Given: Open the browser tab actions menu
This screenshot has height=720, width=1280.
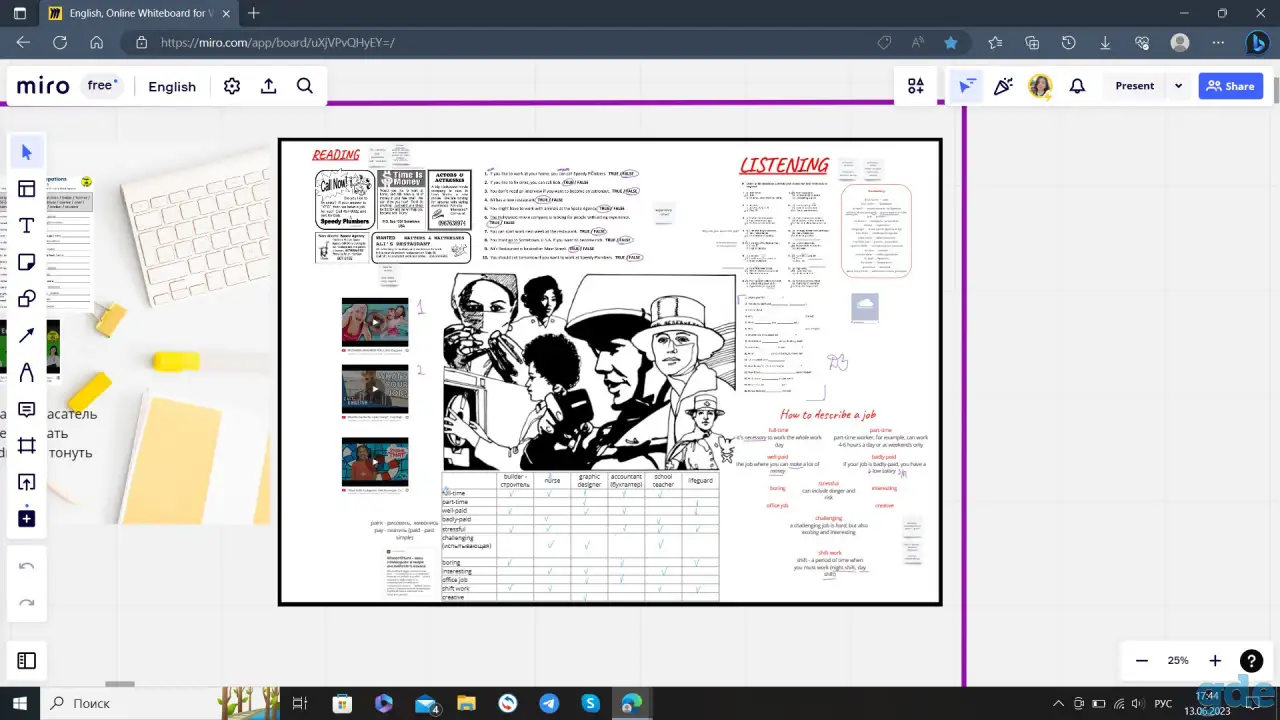Looking at the screenshot, I should [19, 14].
